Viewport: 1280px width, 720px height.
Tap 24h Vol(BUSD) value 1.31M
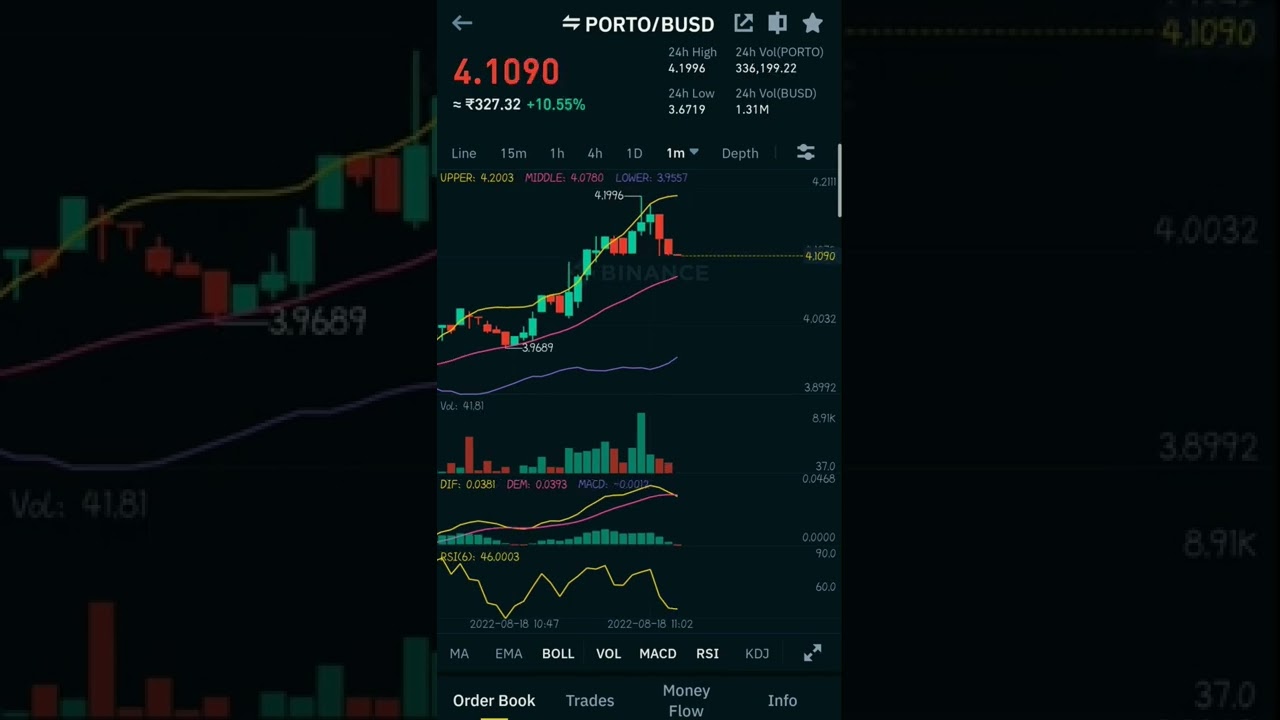[x=751, y=109]
